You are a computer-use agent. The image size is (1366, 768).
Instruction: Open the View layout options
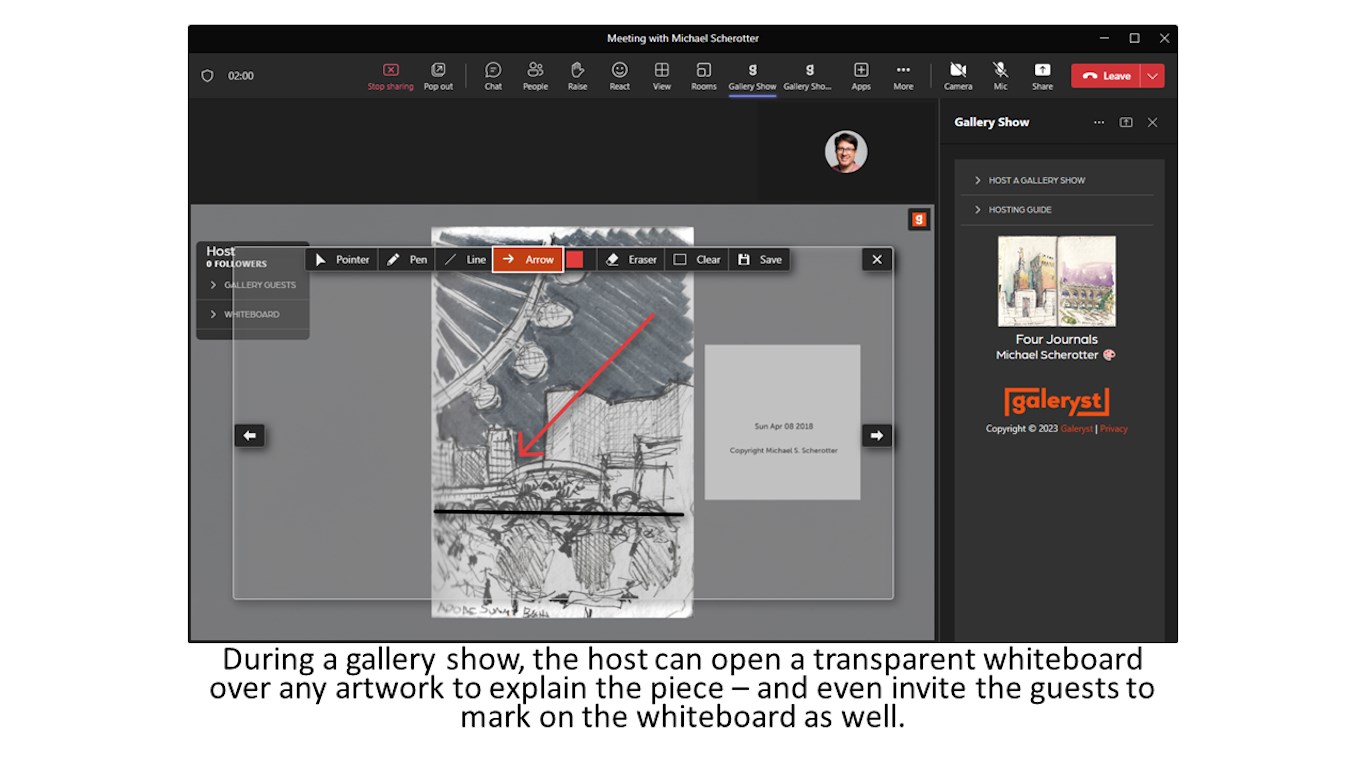tap(662, 76)
